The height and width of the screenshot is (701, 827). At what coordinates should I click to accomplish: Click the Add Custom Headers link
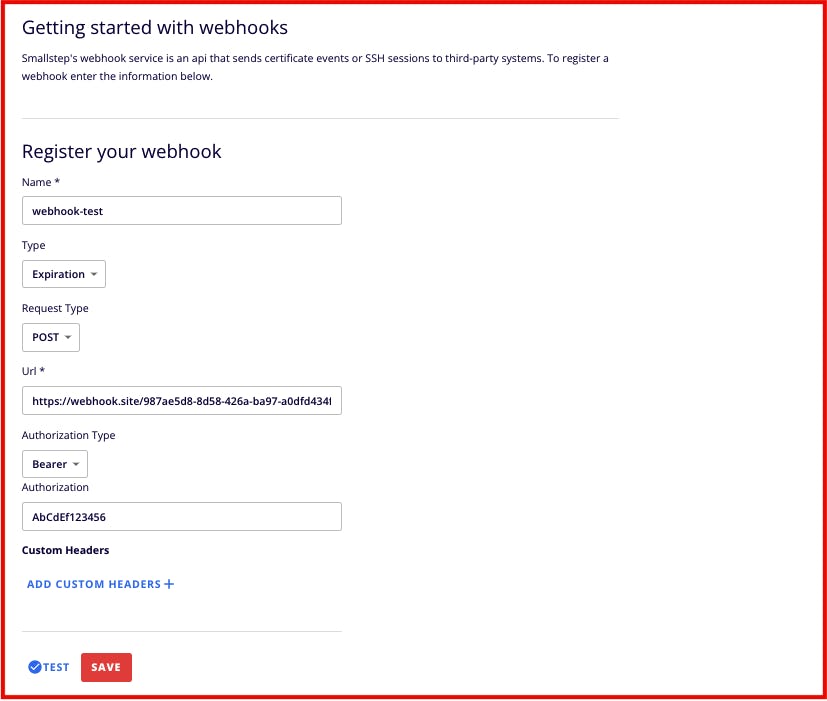[94, 584]
